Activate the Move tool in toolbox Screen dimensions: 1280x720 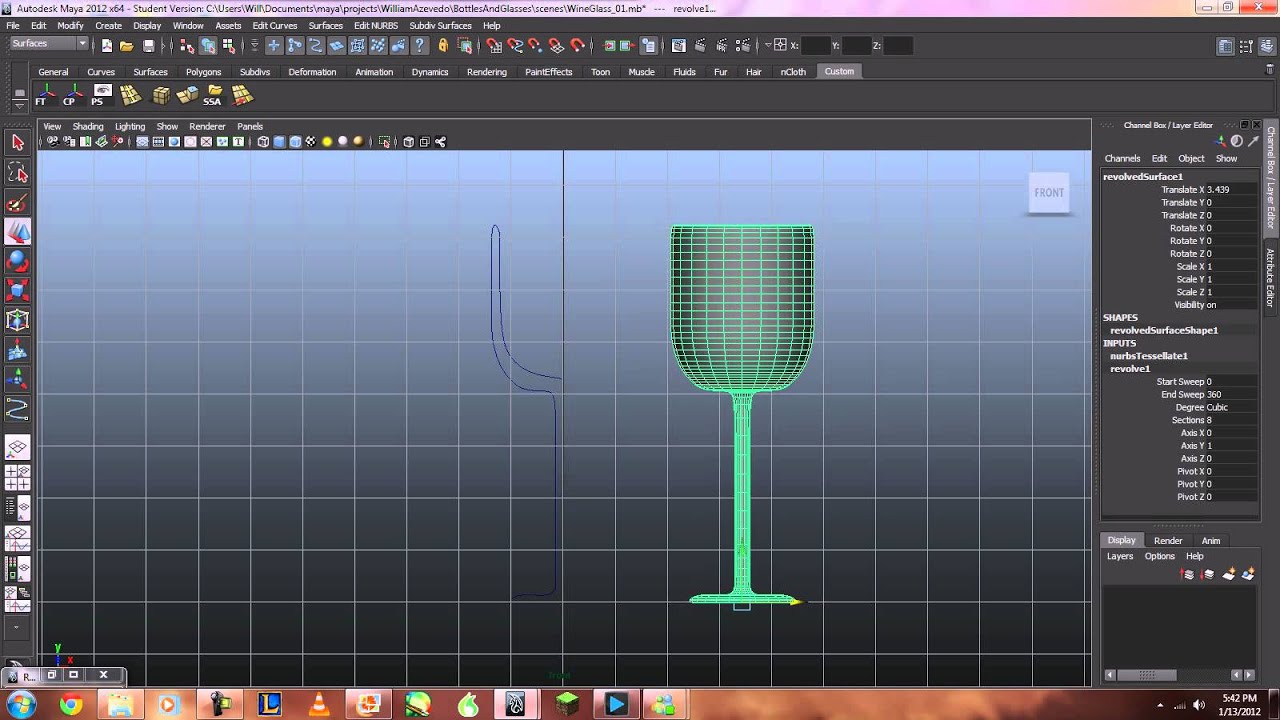point(17,232)
